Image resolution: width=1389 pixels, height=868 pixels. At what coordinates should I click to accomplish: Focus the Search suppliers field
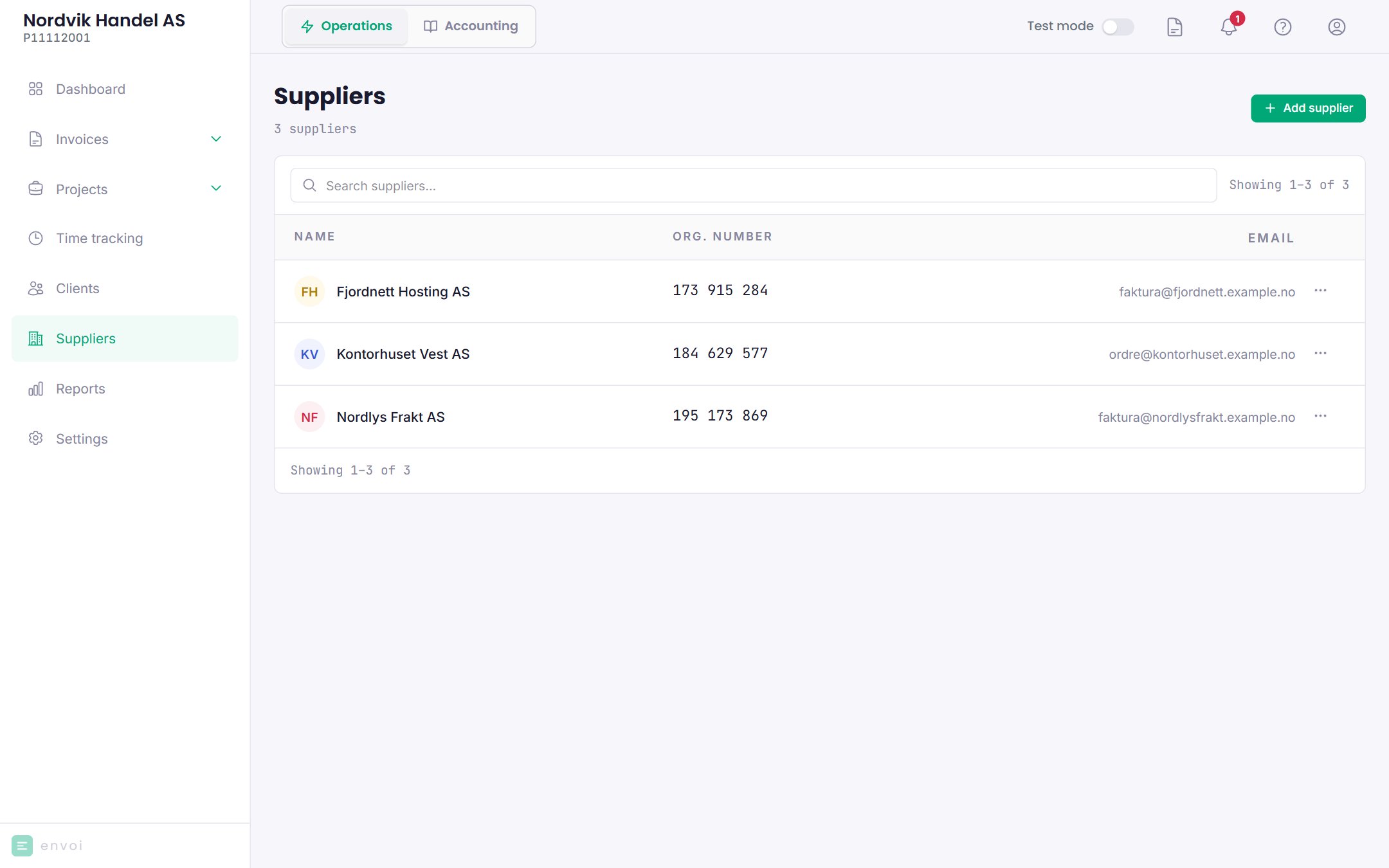(x=753, y=186)
